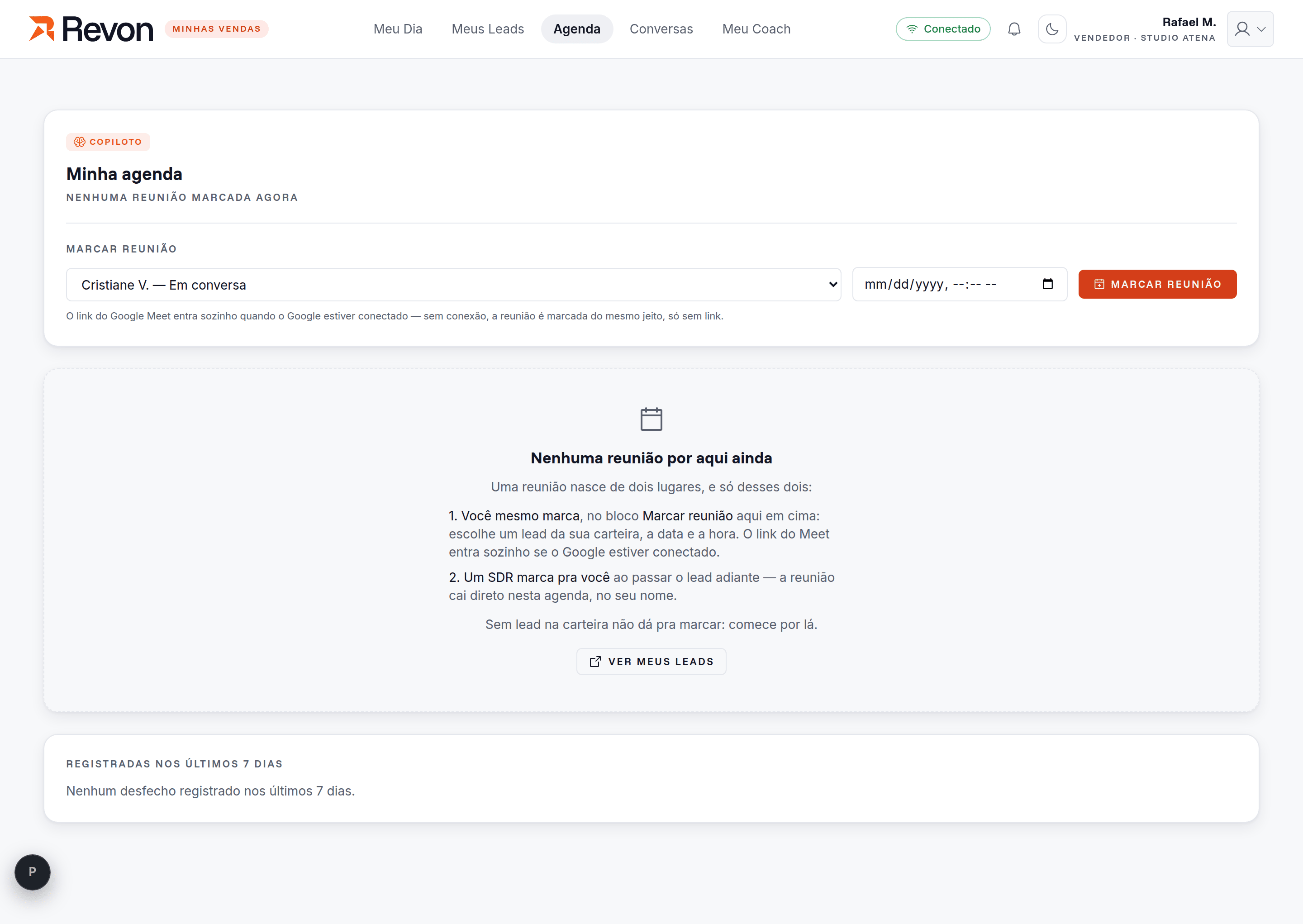The width and height of the screenshot is (1303, 924).
Task: Expand the Cristiane V. lead dropdown
Action: click(x=453, y=285)
